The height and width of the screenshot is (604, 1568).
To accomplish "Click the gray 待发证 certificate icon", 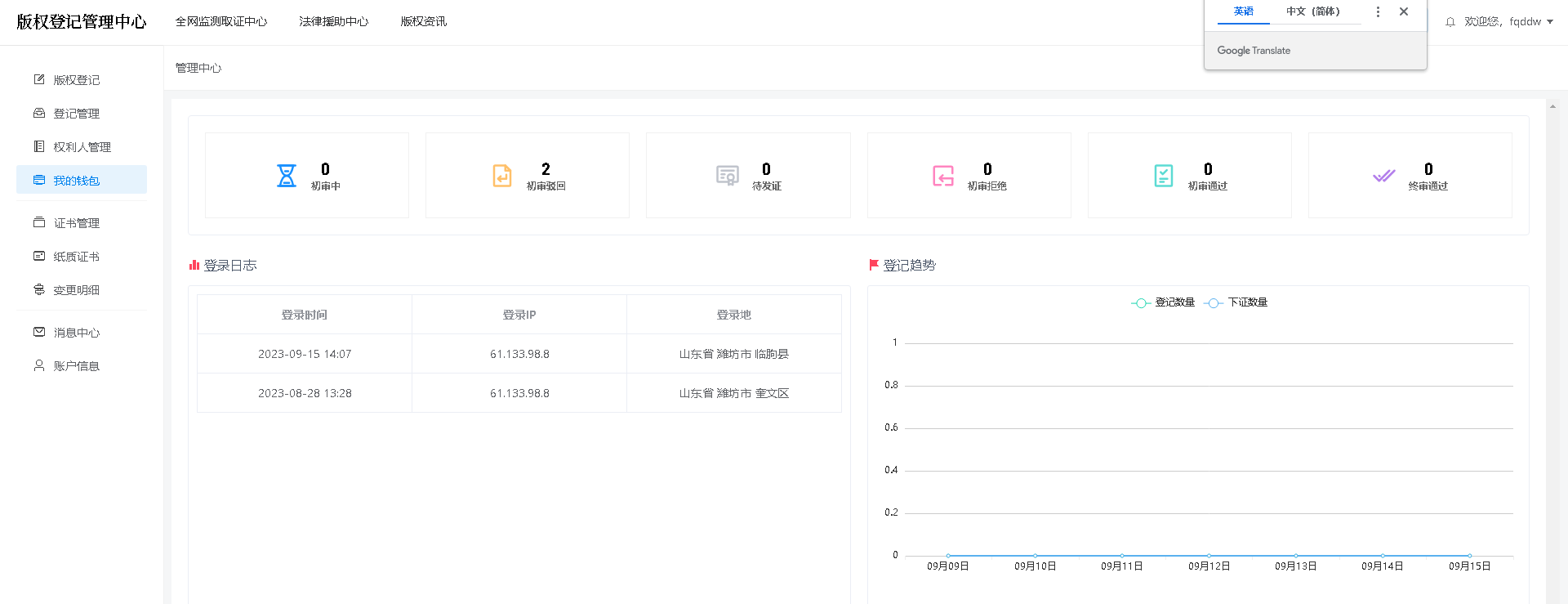I will click(727, 176).
